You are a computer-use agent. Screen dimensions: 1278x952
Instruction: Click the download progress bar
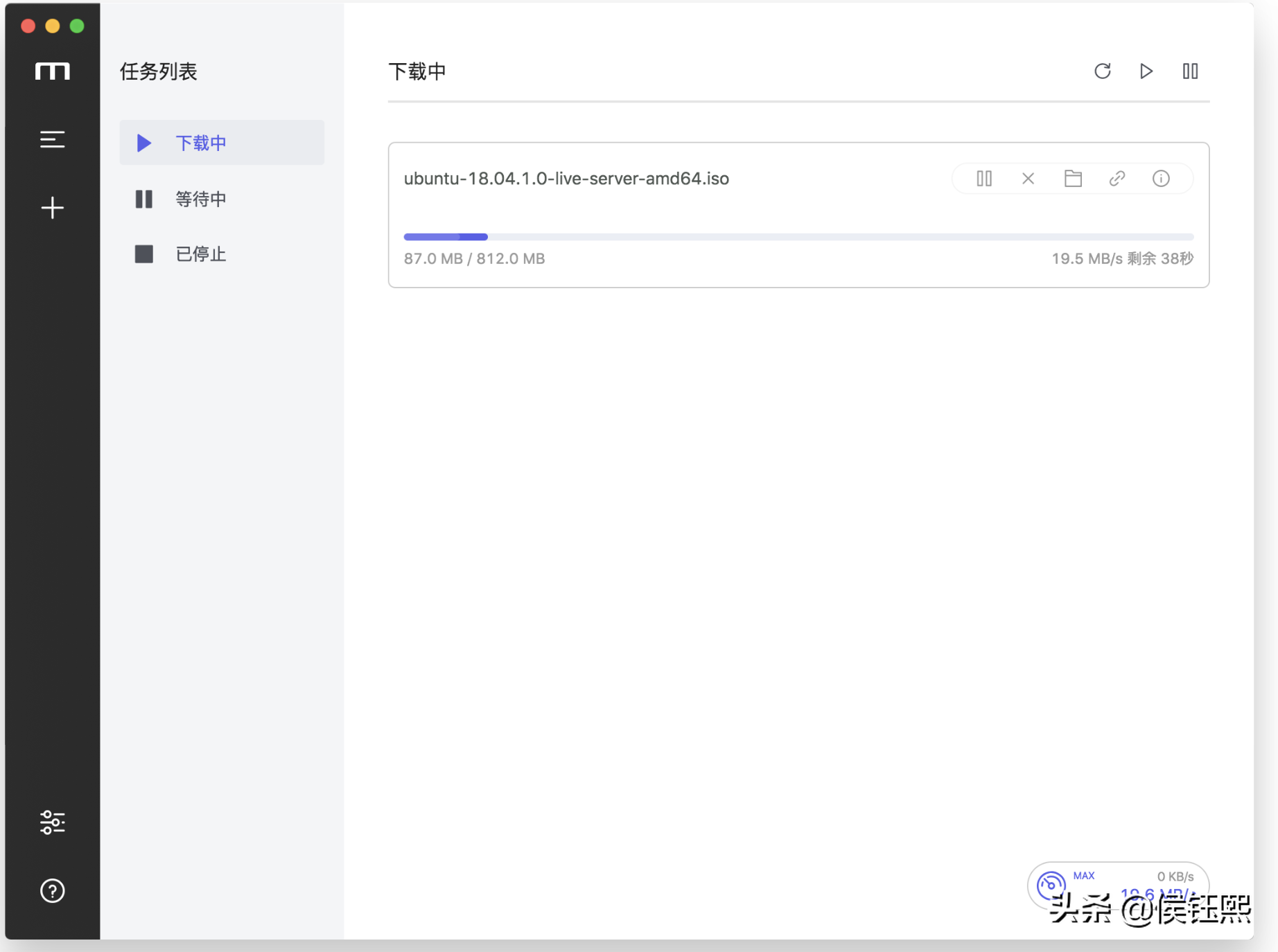[798, 237]
